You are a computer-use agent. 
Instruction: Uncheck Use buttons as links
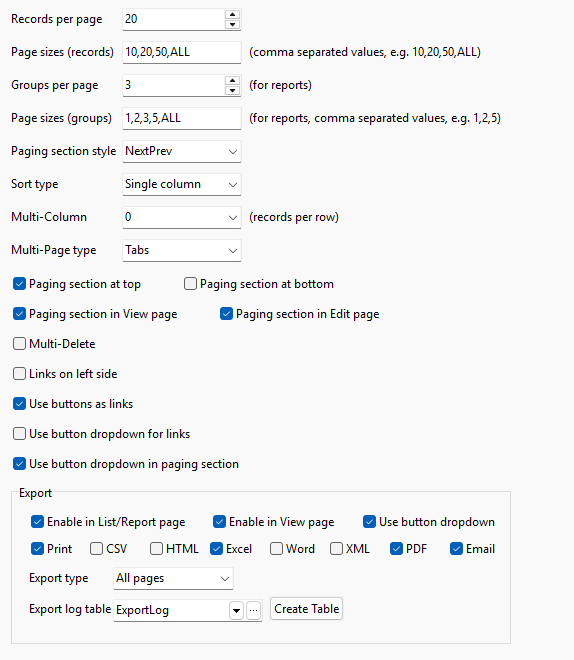(x=19, y=404)
